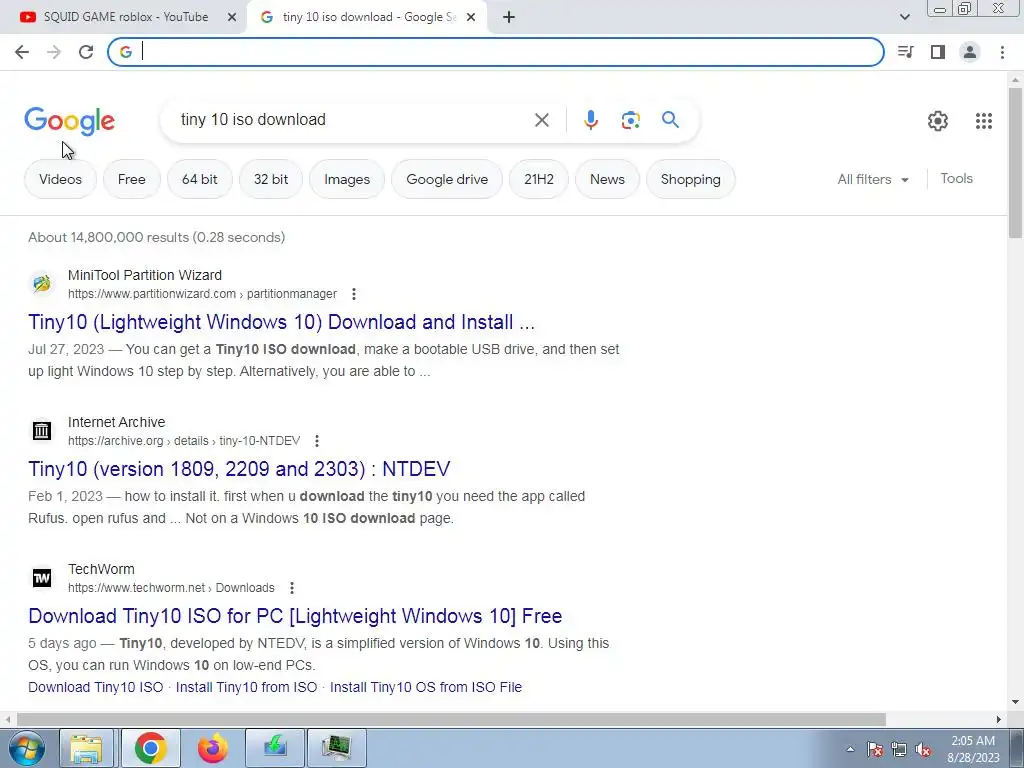
Task: Show hidden tray icons arrow
Action: pos(850,749)
